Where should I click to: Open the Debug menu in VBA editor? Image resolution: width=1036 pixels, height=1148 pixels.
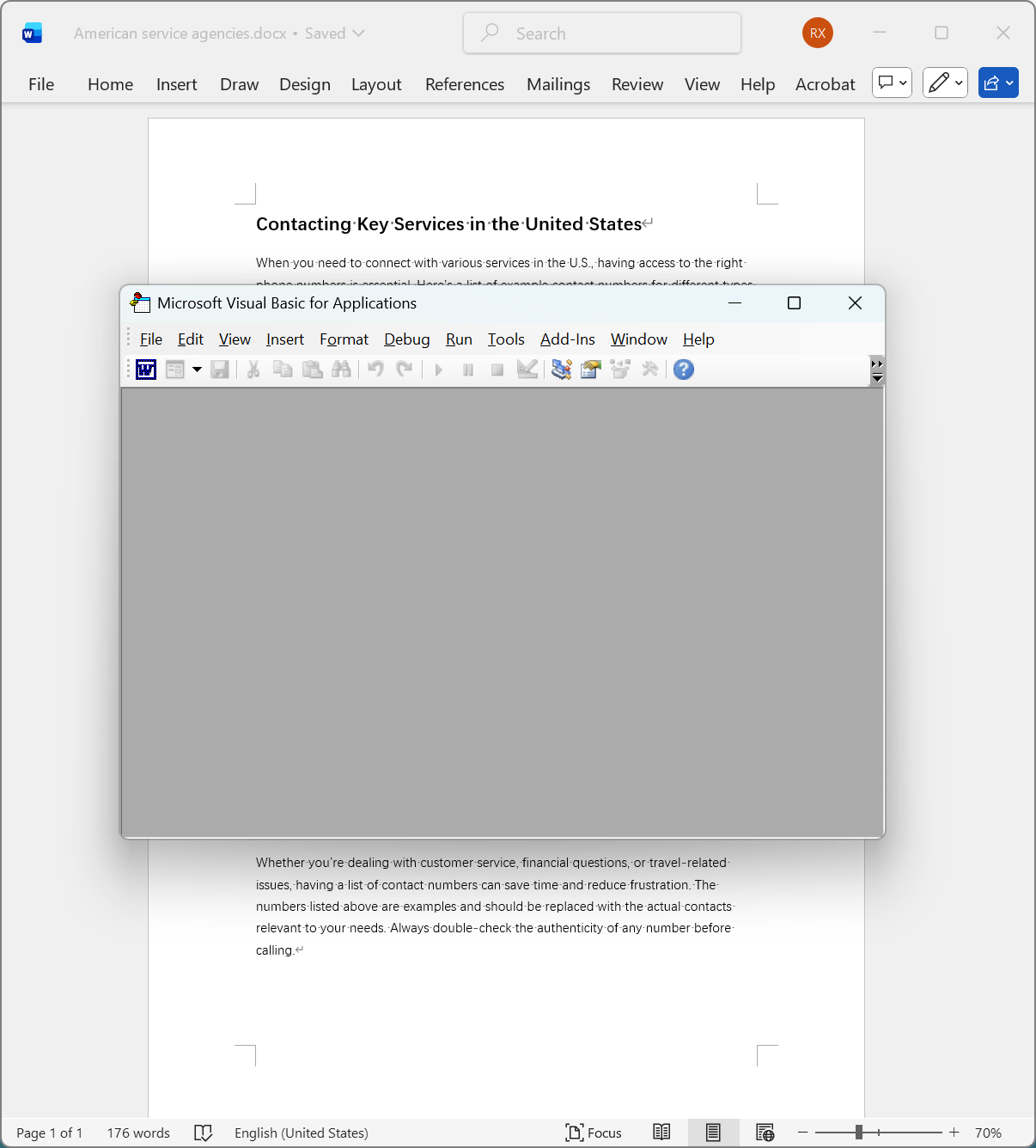pos(406,339)
